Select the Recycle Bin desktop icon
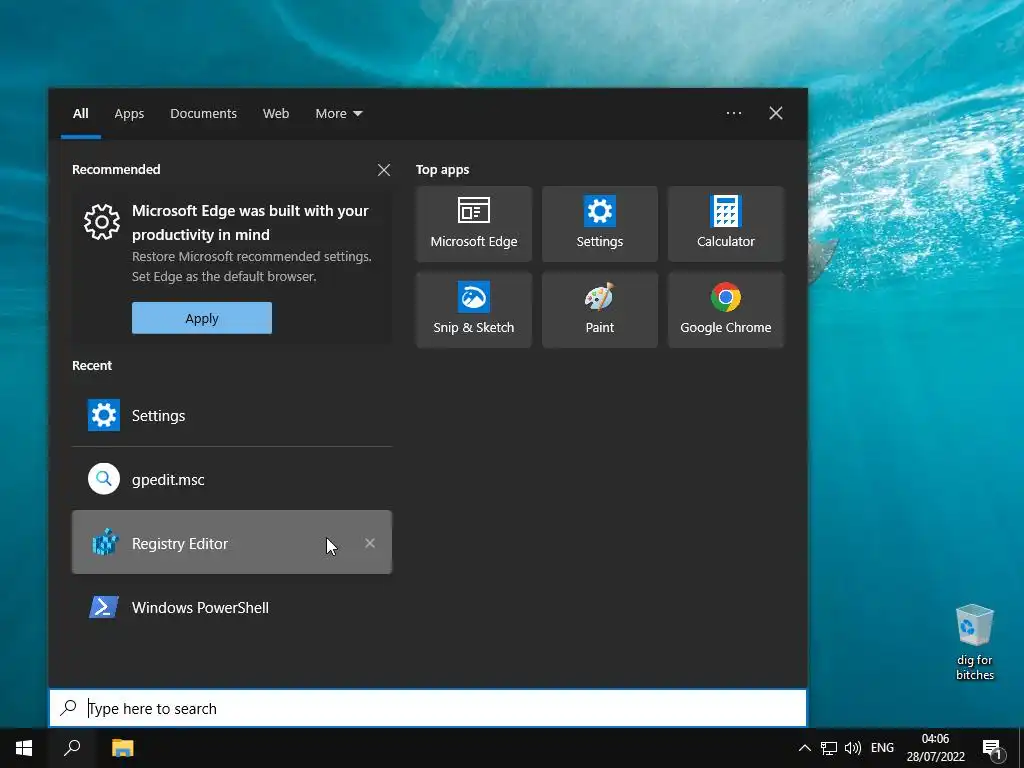The width and height of the screenshot is (1024, 768). point(974,642)
